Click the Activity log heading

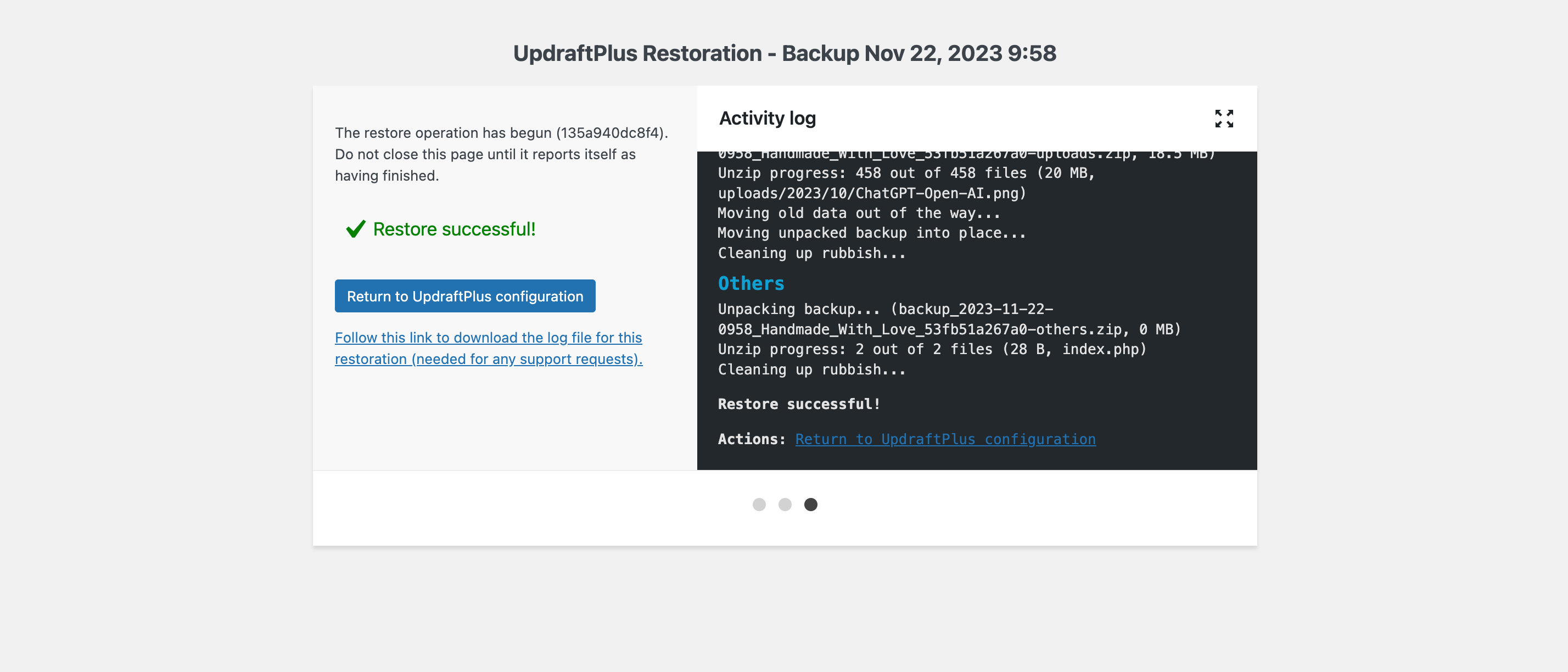click(x=767, y=118)
